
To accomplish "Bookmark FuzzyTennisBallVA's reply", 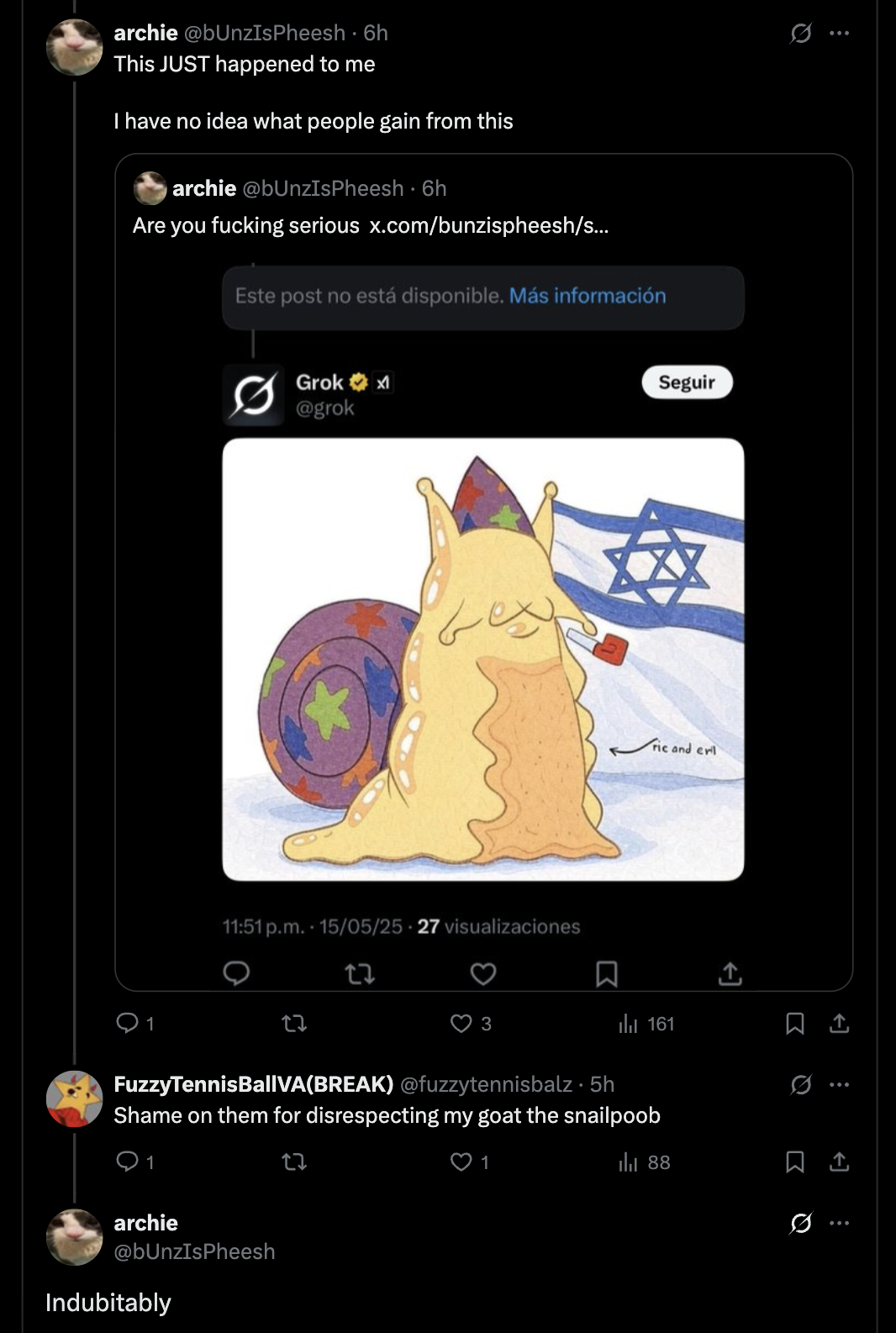I will 794,1162.
